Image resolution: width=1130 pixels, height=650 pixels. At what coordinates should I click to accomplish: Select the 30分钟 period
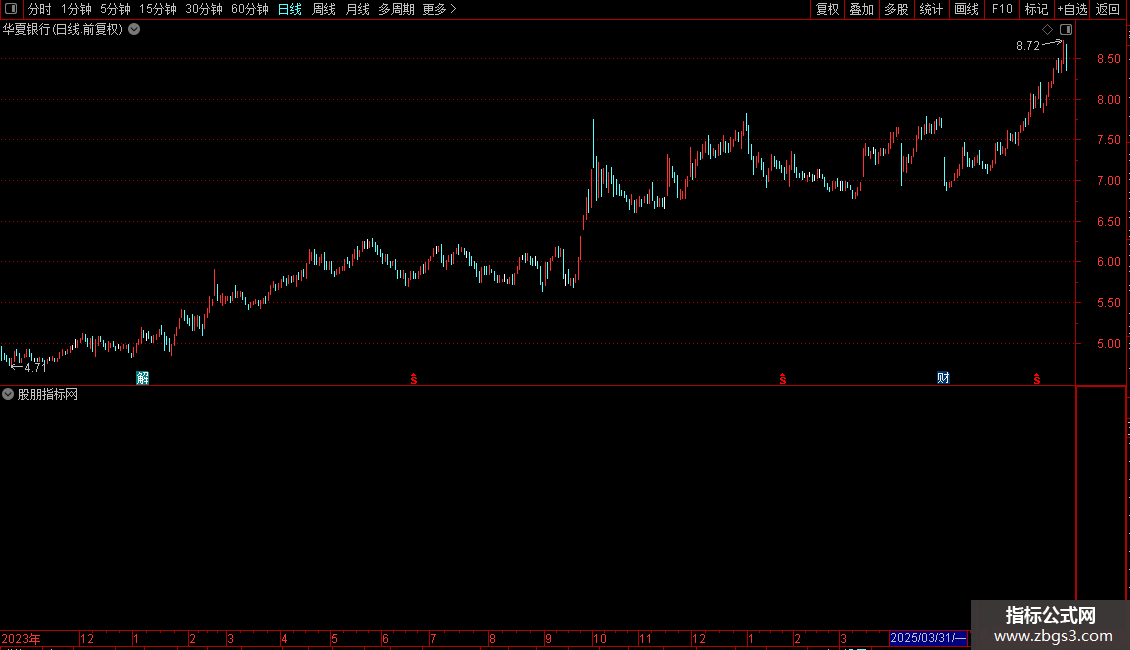click(x=204, y=9)
